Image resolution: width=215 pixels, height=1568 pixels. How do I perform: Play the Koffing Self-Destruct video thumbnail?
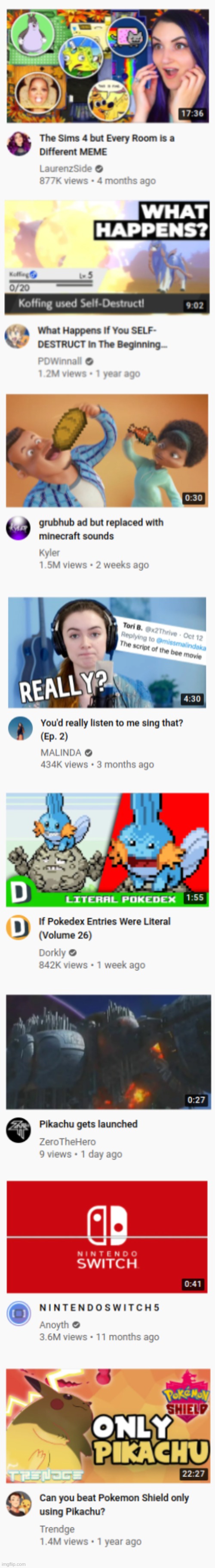coord(107,258)
